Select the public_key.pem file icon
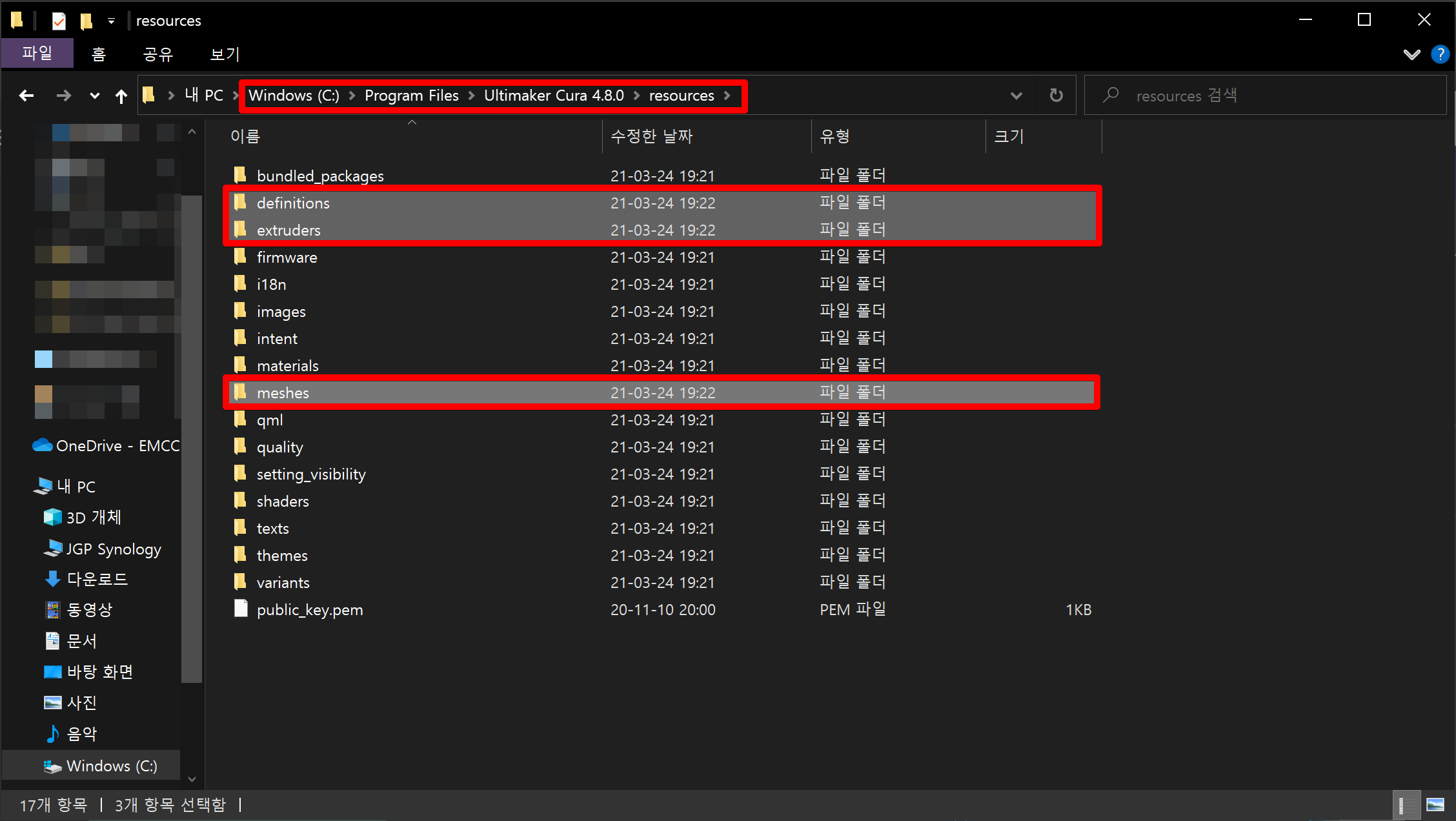This screenshot has height=821, width=1456. click(x=241, y=609)
